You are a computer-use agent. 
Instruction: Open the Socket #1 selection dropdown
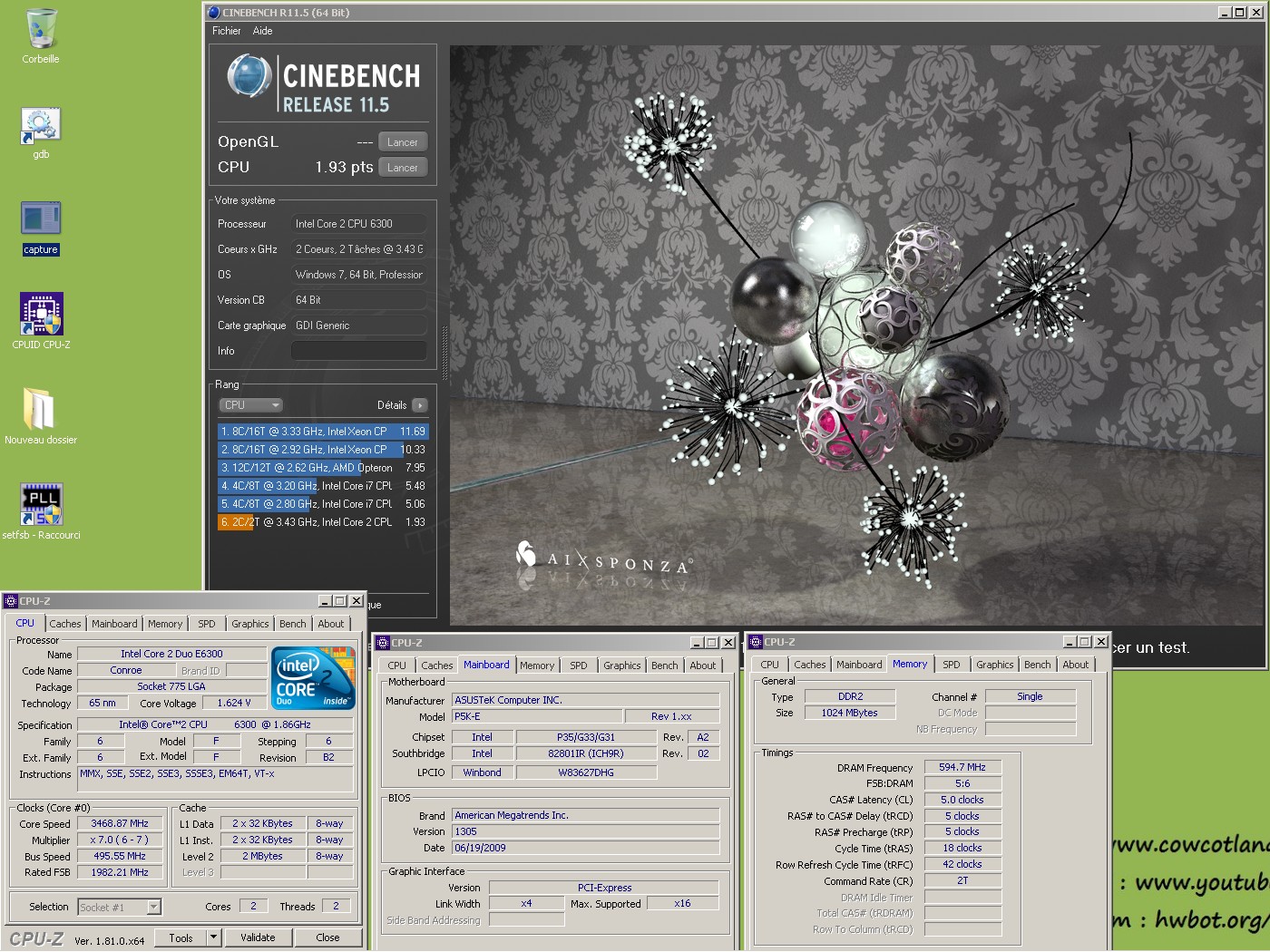154,907
